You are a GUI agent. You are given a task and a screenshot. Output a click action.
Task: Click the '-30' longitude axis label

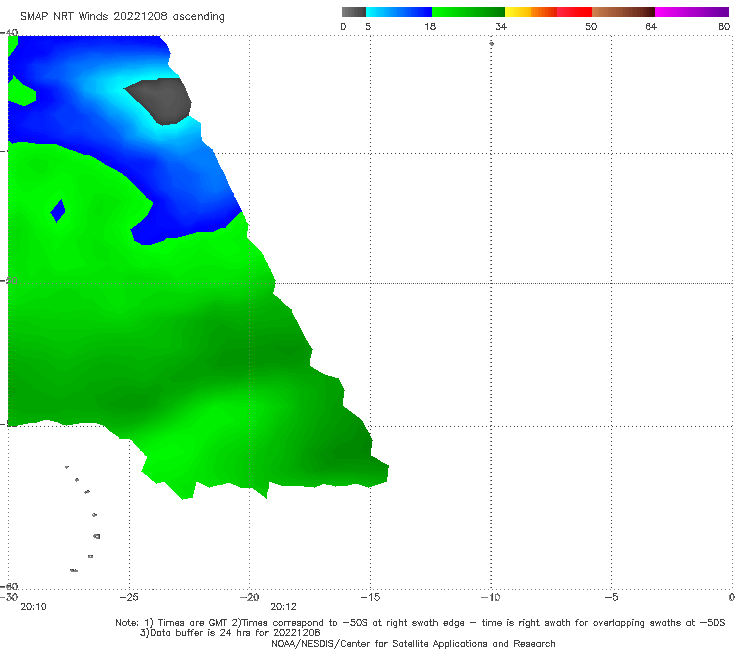pyautogui.click(x=9, y=597)
